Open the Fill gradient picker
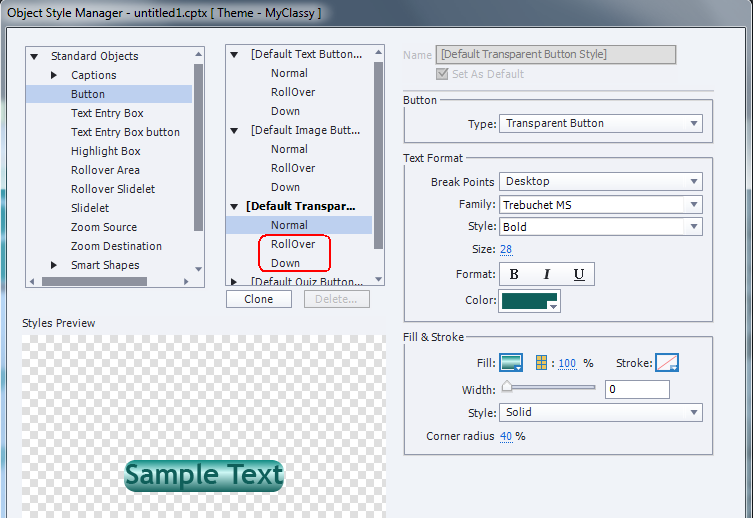 [511, 363]
